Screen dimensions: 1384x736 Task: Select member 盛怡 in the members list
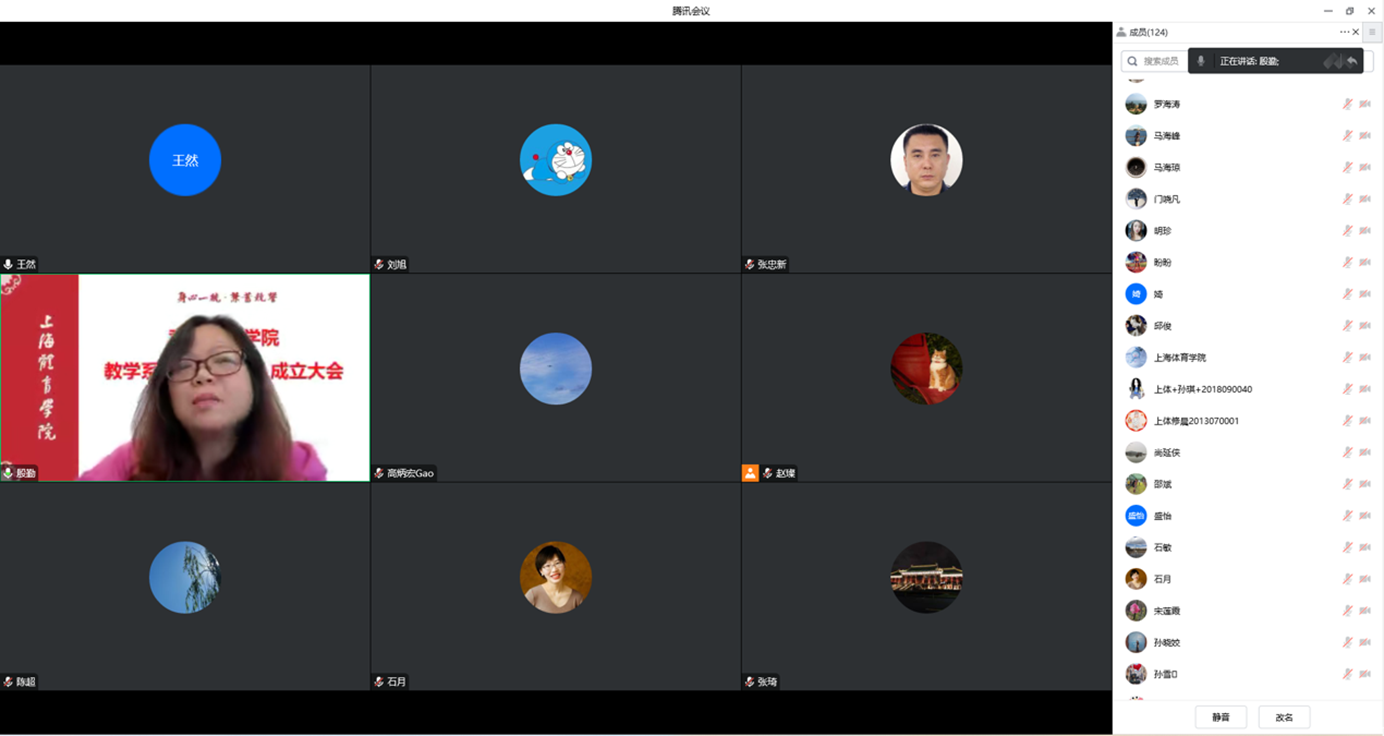click(x=1162, y=516)
